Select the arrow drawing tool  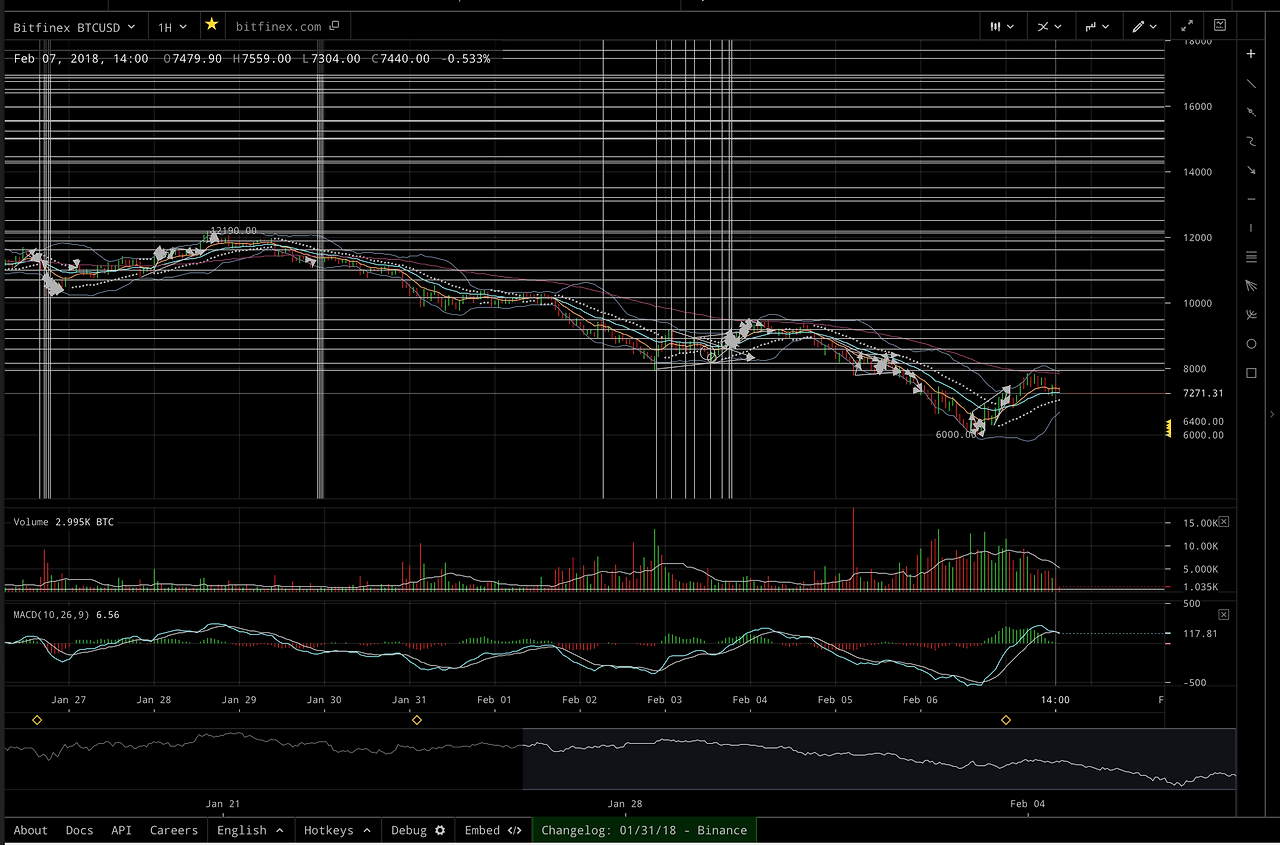(x=1251, y=170)
